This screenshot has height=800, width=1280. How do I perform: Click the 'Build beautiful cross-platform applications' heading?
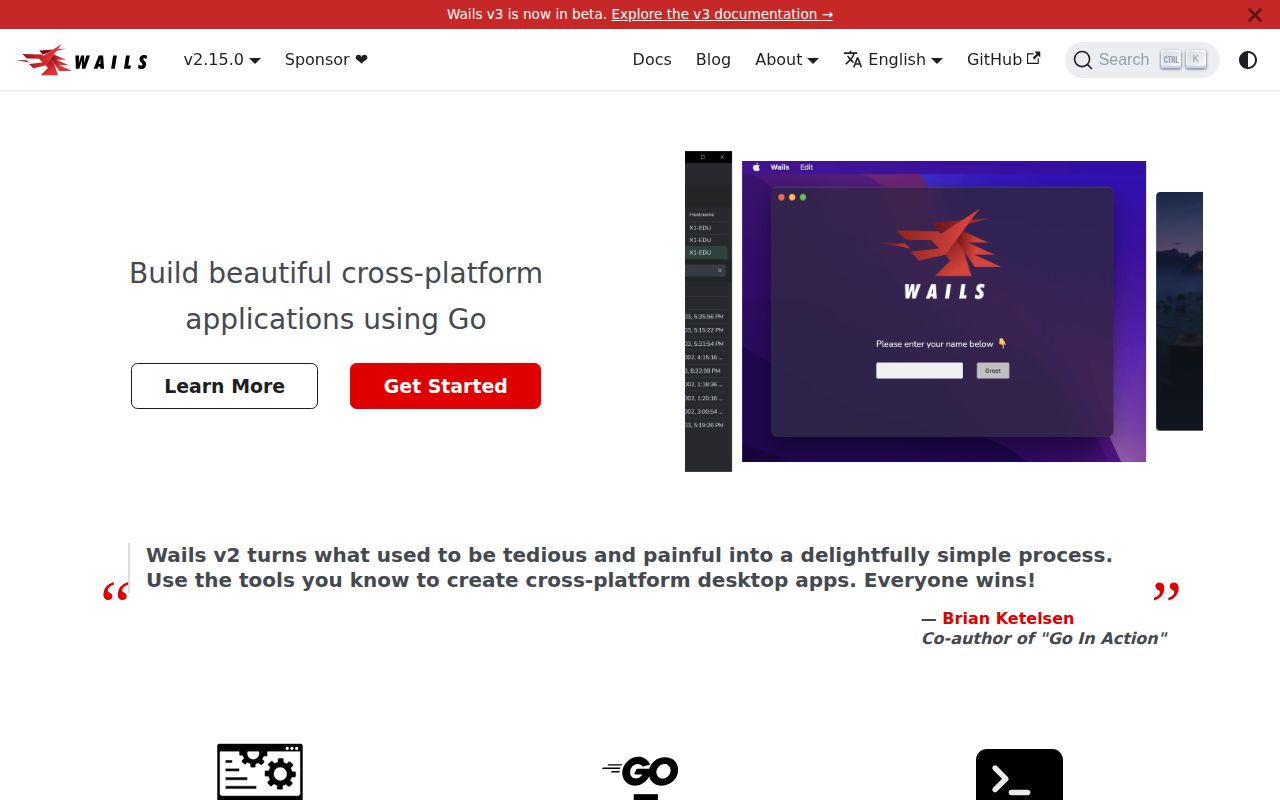point(336,296)
